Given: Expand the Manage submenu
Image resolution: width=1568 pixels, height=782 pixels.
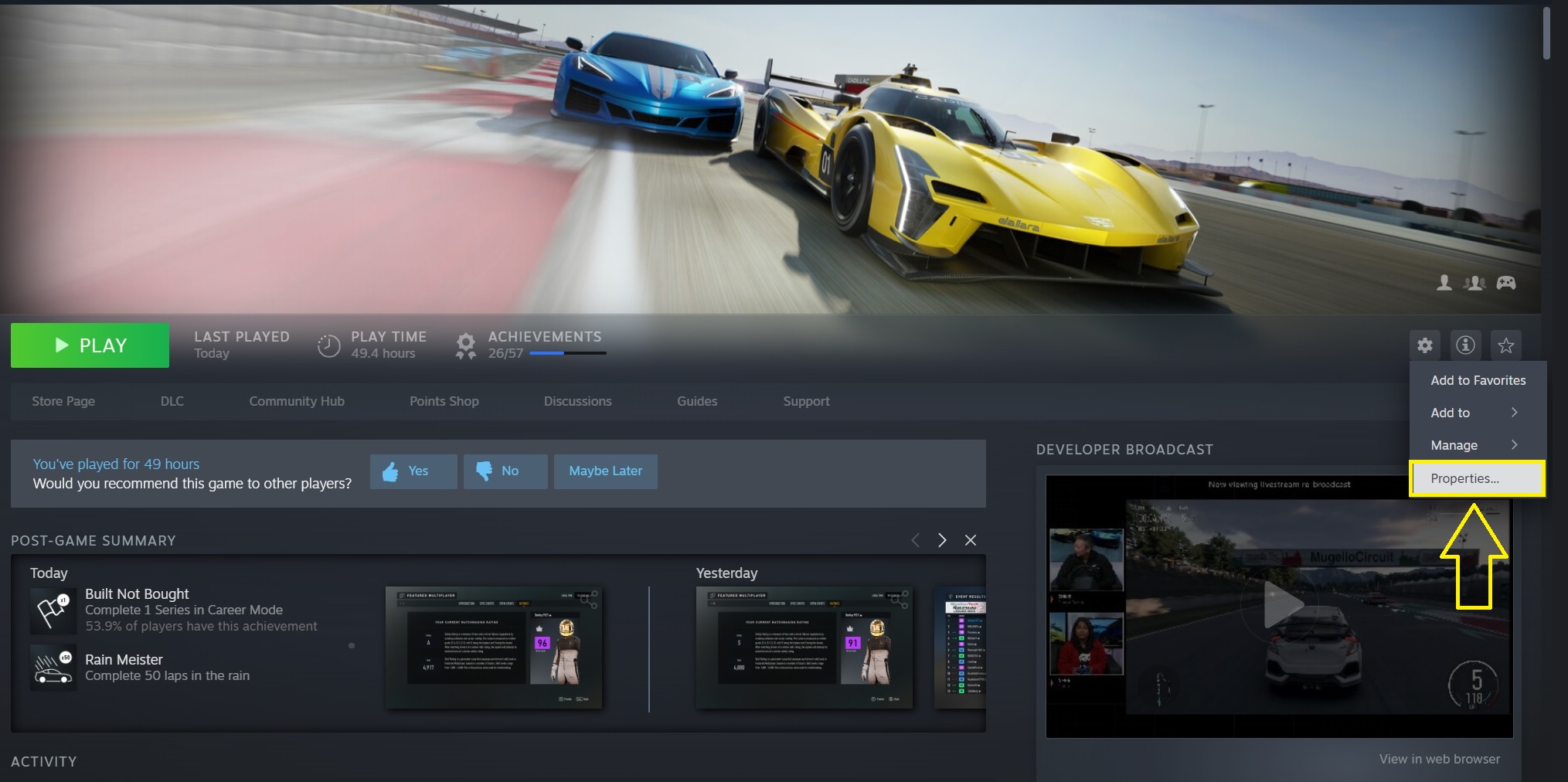Looking at the screenshot, I should pyautogui.click(x=1475, y=445).
